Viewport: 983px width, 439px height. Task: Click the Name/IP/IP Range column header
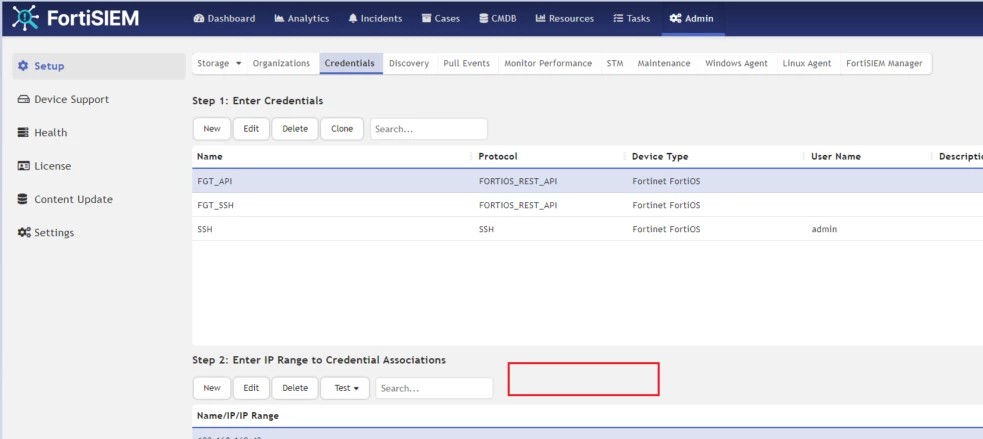click(238, 415)
